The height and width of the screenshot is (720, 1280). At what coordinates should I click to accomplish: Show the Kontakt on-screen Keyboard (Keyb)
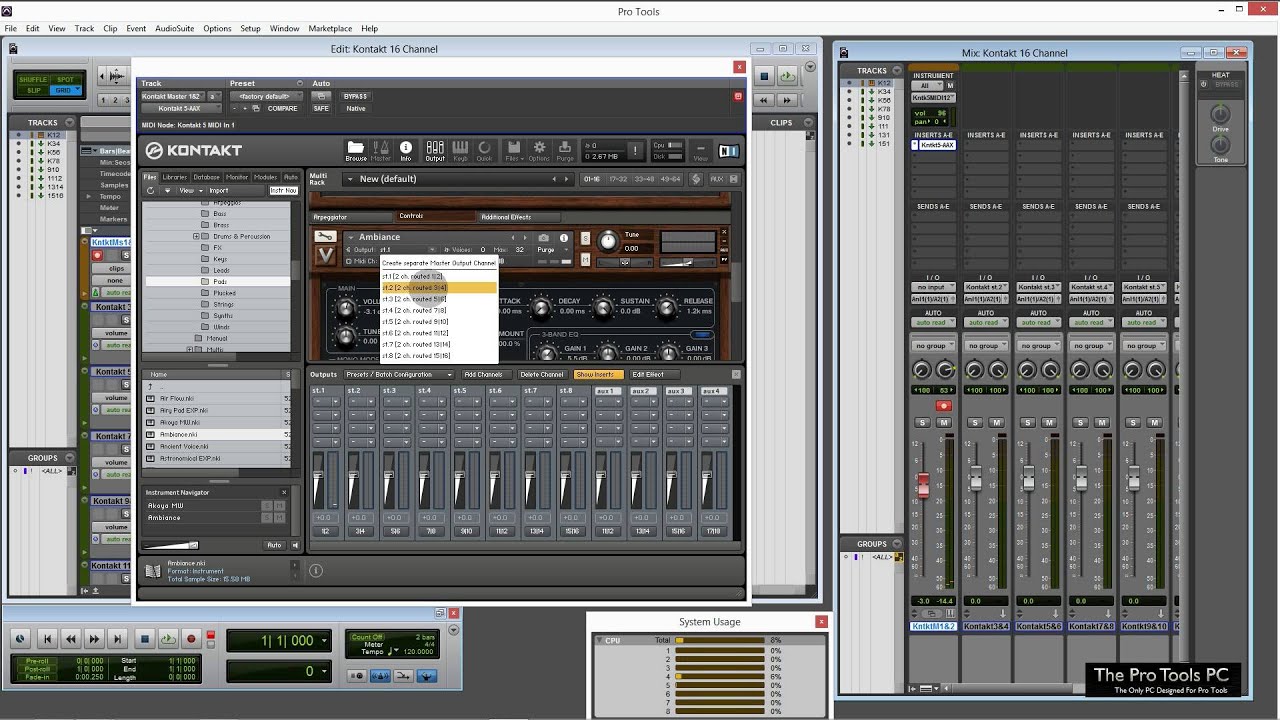(x=460, y=150)
